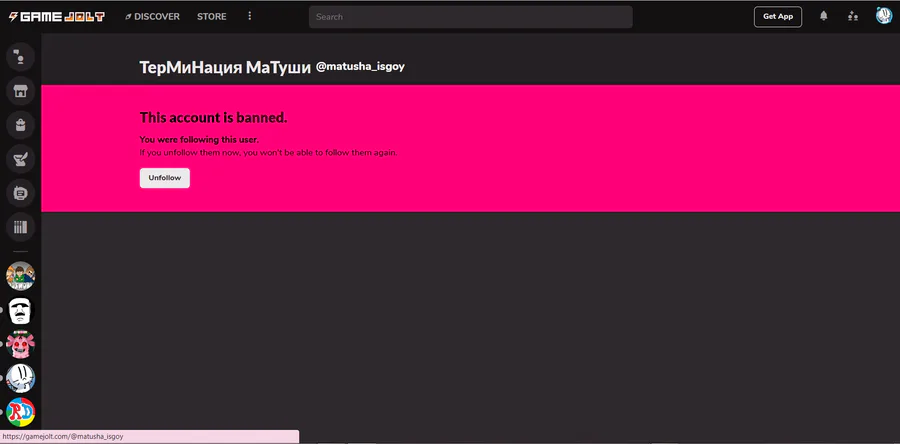The image size is (900, 444).
Task: Open the quill quests icon in the sidebar
Action: pos(21,159)
